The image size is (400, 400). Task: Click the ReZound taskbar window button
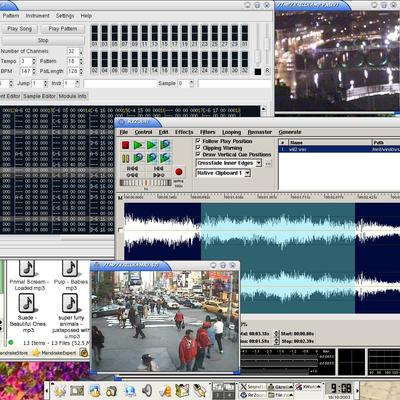[252, 395]
